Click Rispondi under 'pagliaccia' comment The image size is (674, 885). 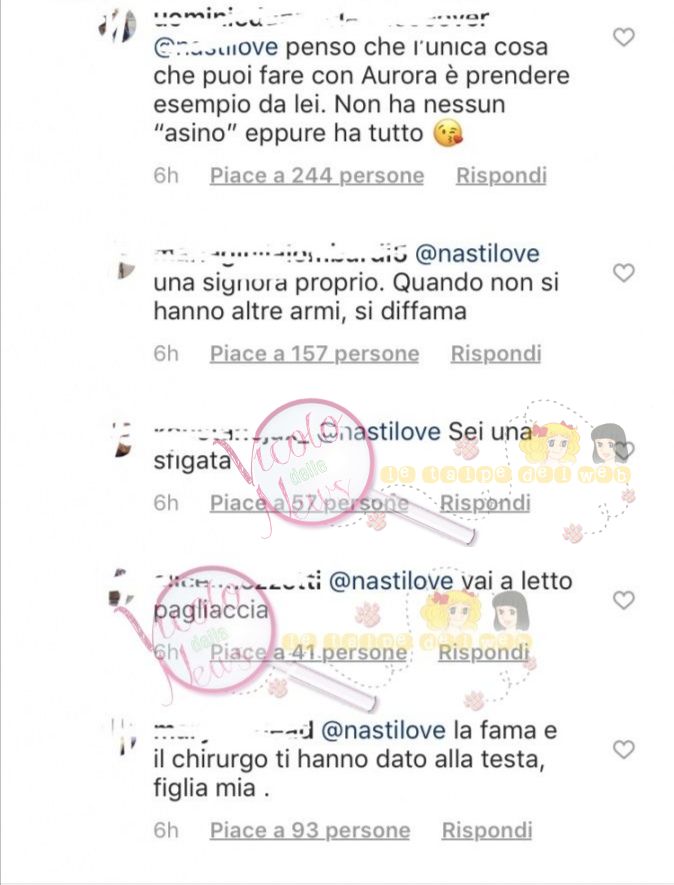[484, 652]
